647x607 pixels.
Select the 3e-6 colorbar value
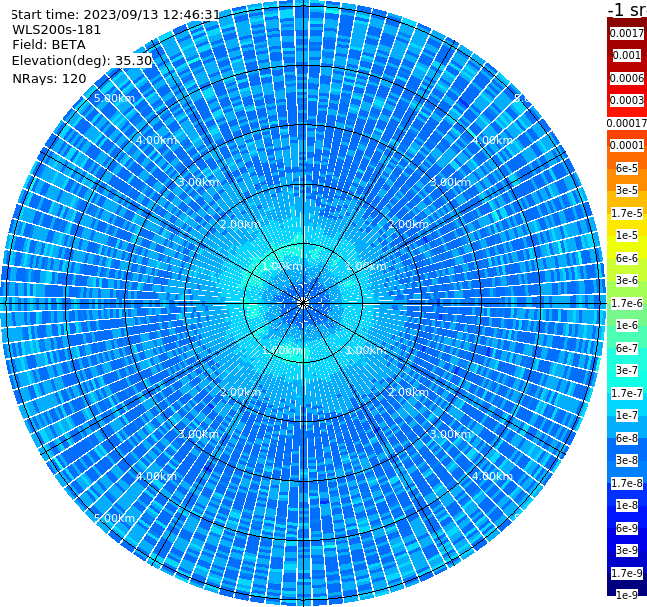click(x=627, y=280)
